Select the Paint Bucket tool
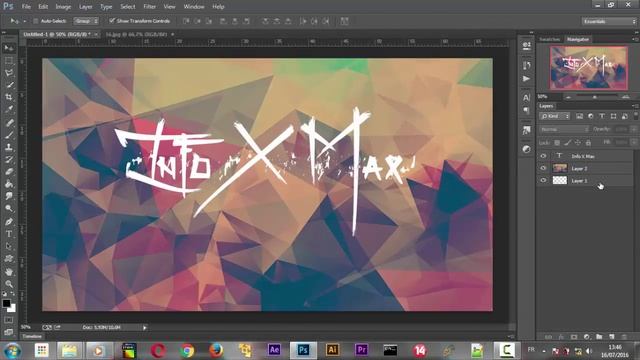The image size is (640, 360). (x=9, y=184)
